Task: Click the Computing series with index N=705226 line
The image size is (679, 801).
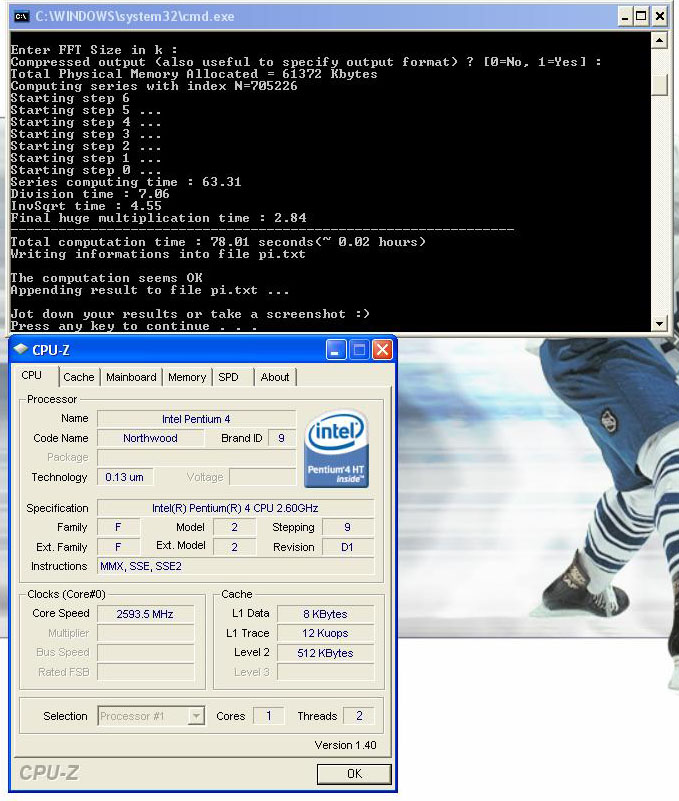Action: 154,86
